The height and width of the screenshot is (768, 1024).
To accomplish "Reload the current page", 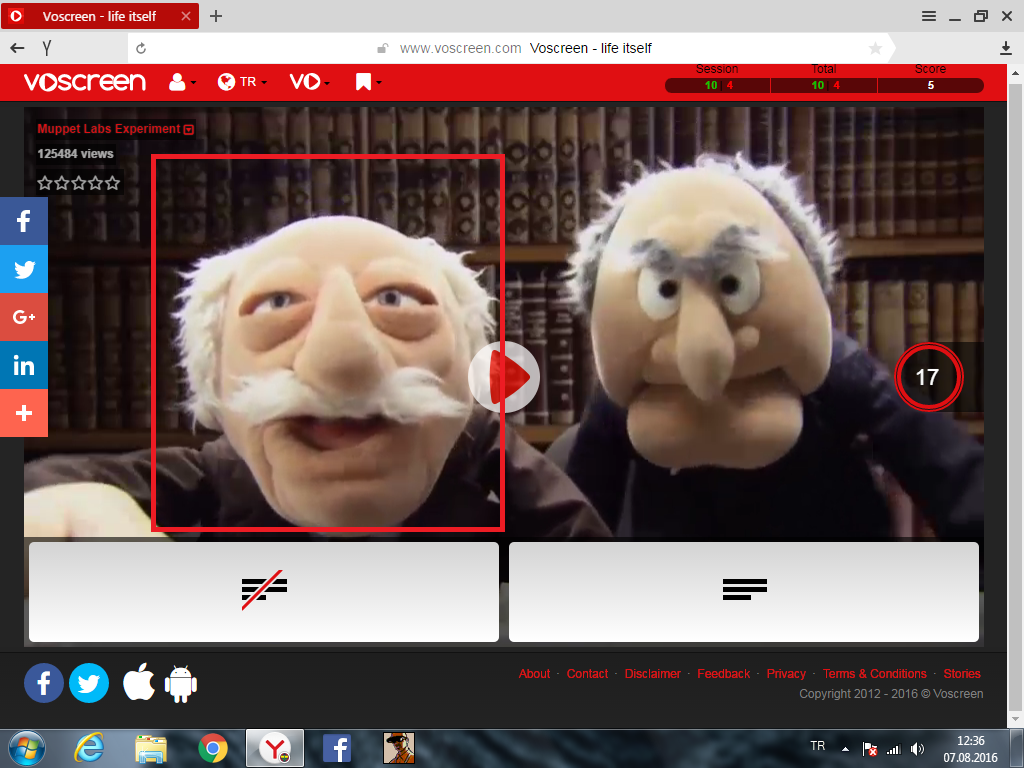I will [x=140, y=48].
